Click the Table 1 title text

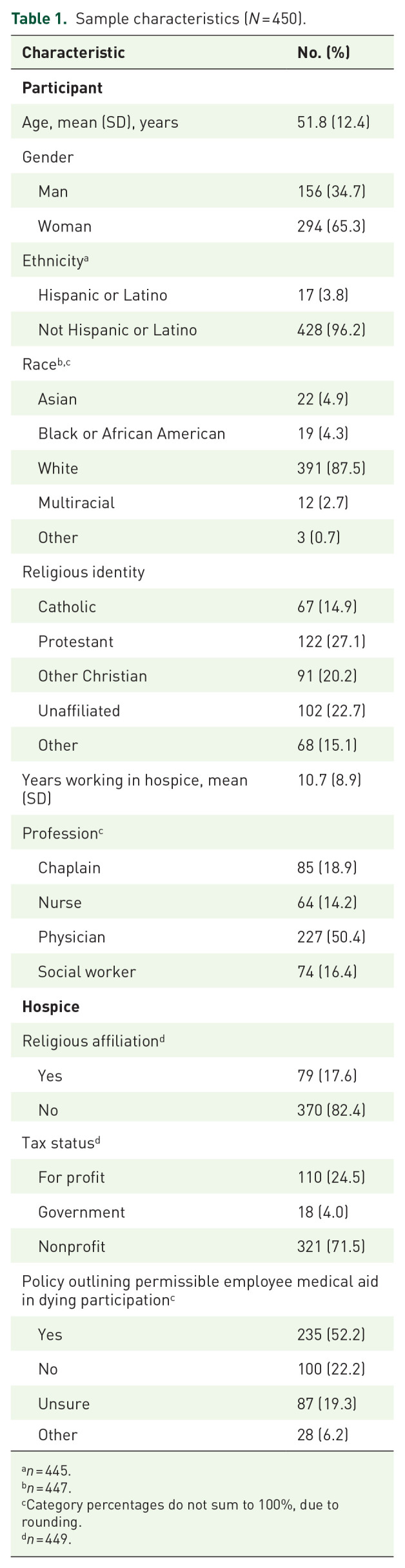(x=159, y=18)
